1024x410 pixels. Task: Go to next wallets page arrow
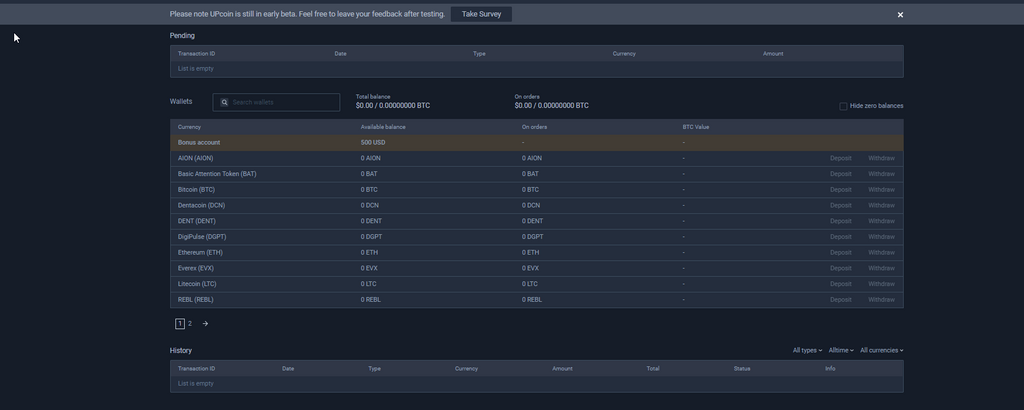[205, 324]
